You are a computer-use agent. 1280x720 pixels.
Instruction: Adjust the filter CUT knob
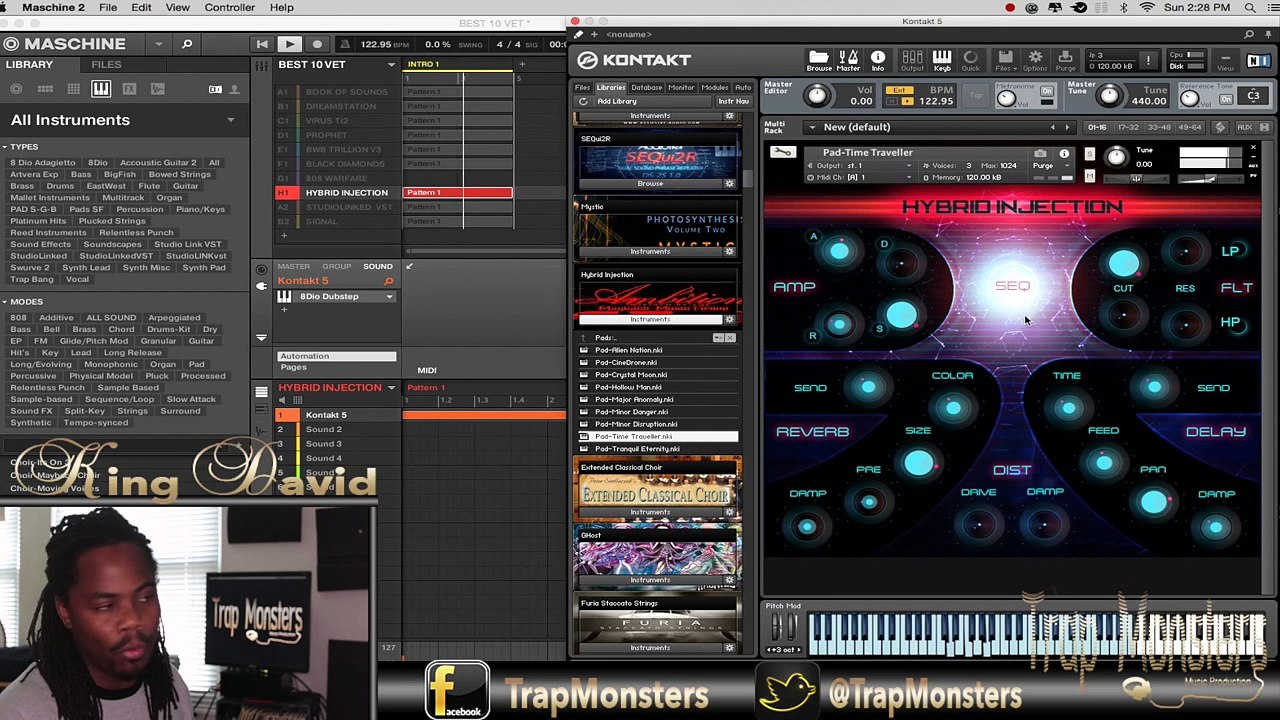(x=1123, y=264)
